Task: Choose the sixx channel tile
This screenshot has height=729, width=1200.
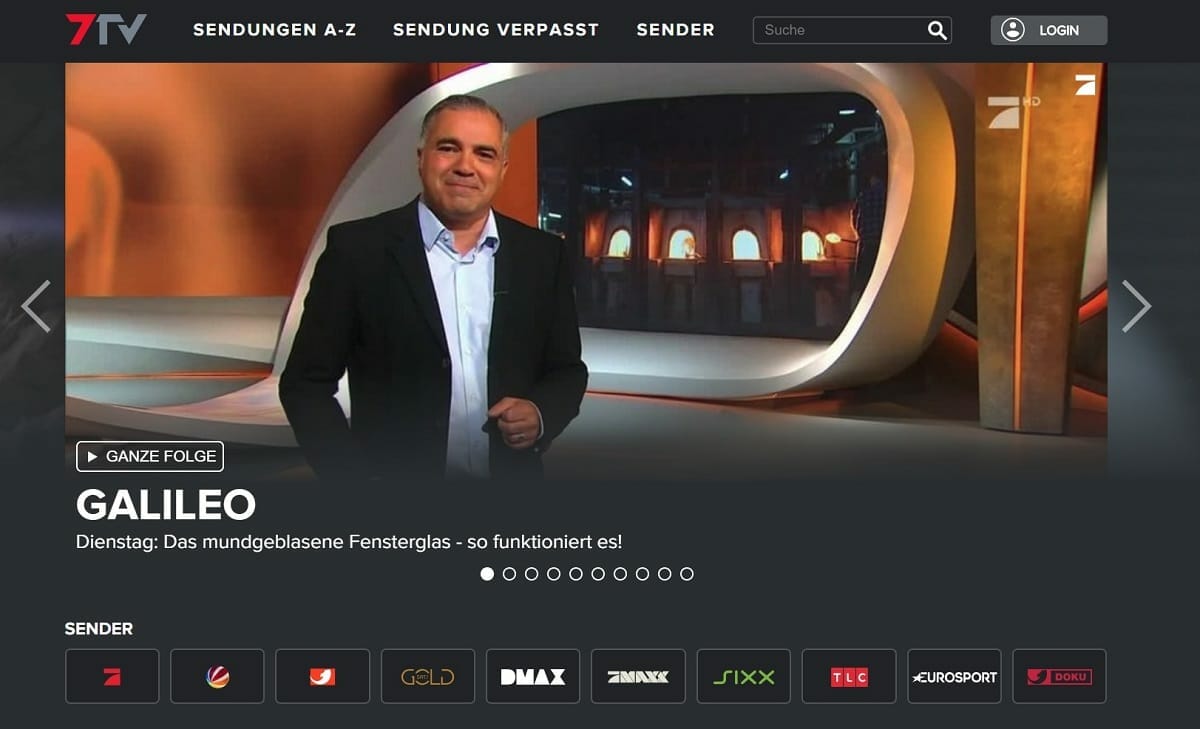Action: pos(744,676)
